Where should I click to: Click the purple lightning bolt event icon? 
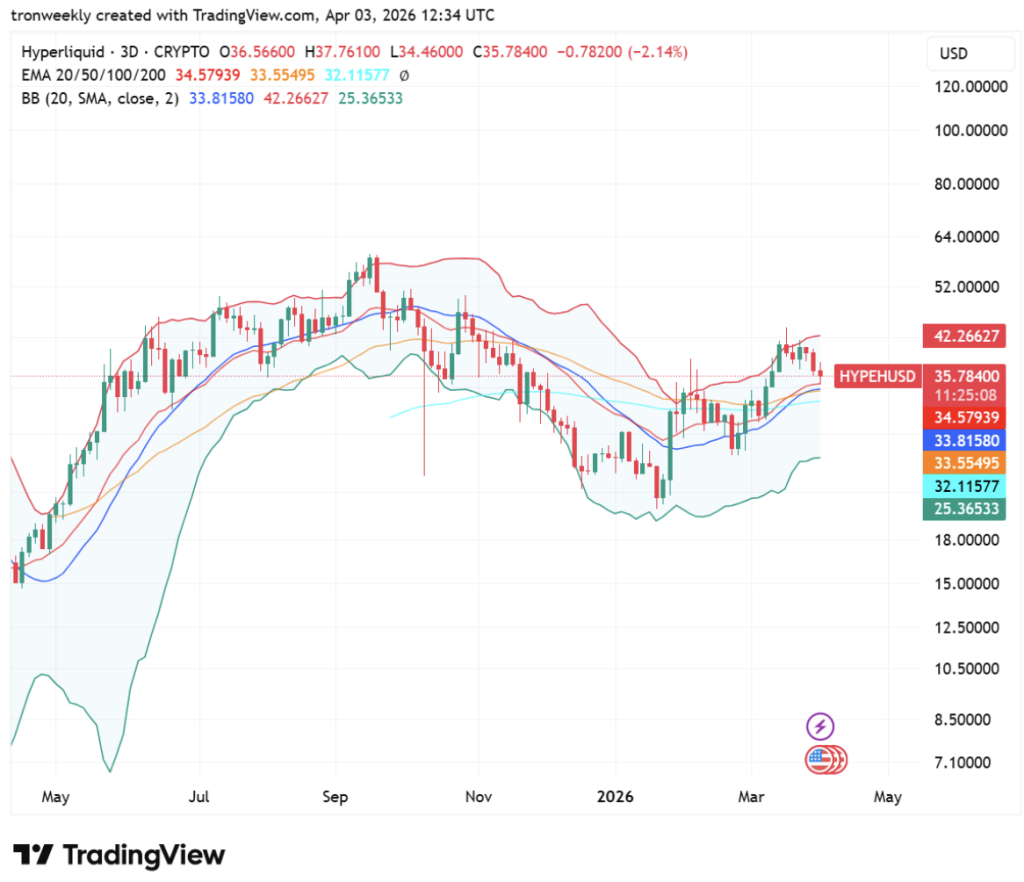coord(821,727)
